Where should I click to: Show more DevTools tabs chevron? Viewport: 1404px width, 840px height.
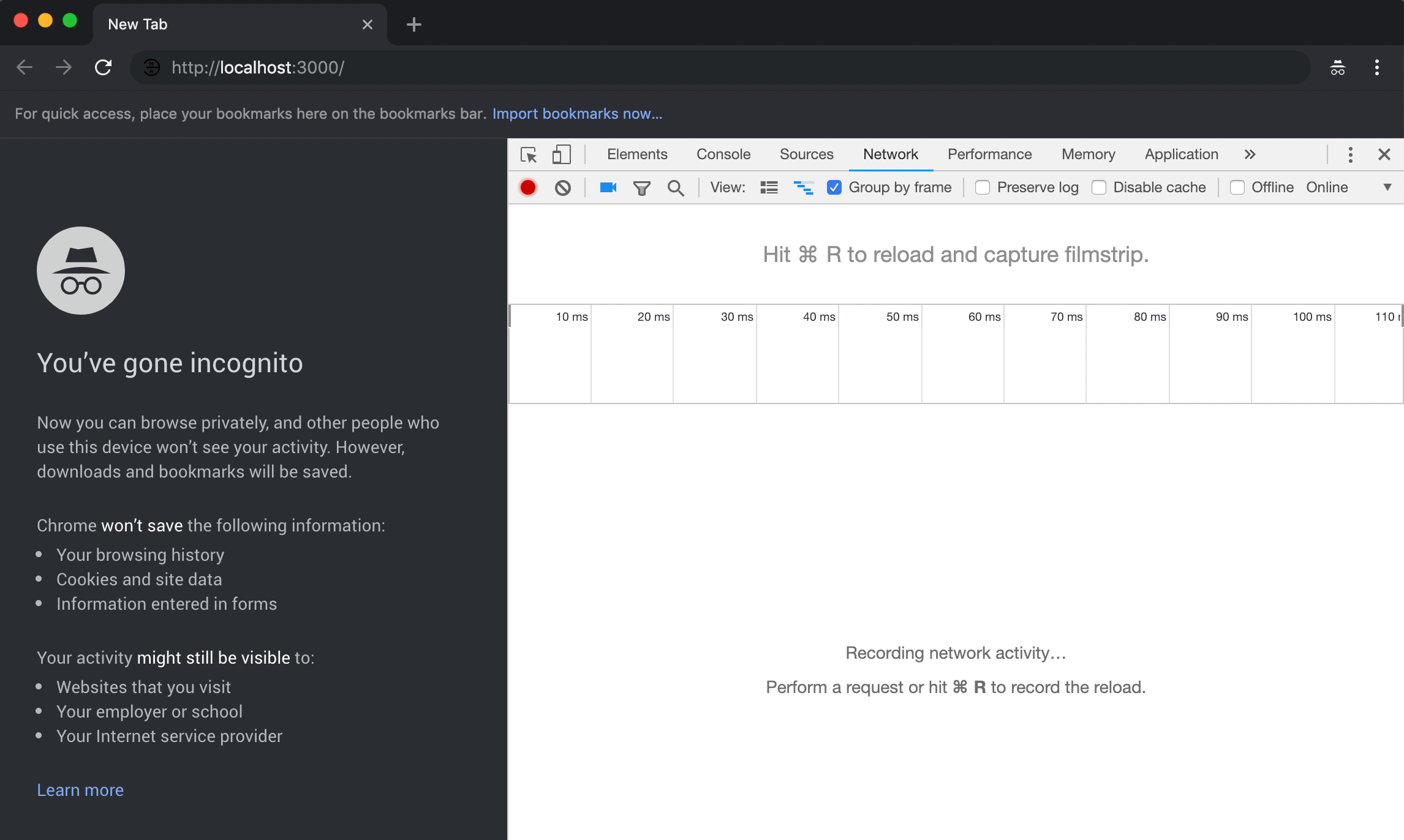click(1250, 154)
